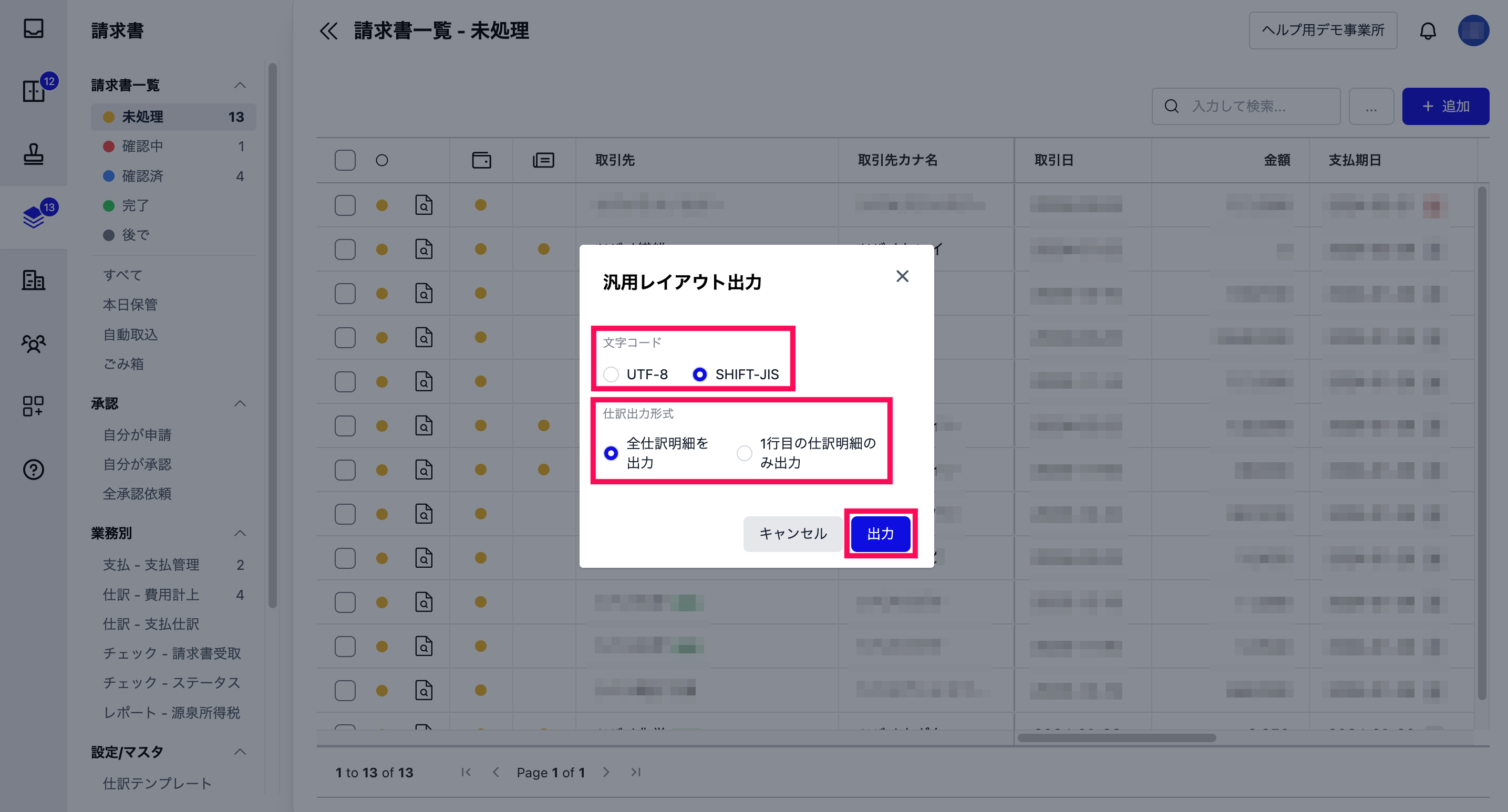Check the third invoice row checkbox
This screenshot has height=812, width=1508.
[x=345, y=293]
